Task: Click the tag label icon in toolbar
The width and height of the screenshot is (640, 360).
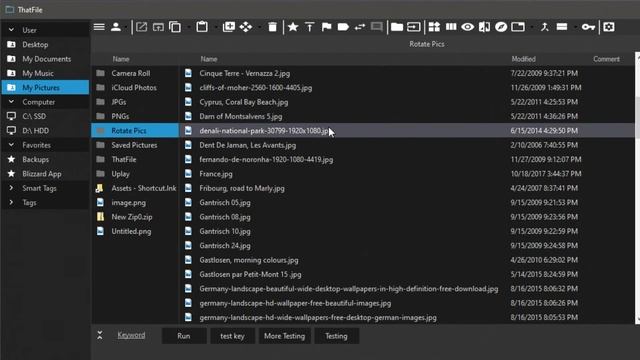Action: point(343,27)
